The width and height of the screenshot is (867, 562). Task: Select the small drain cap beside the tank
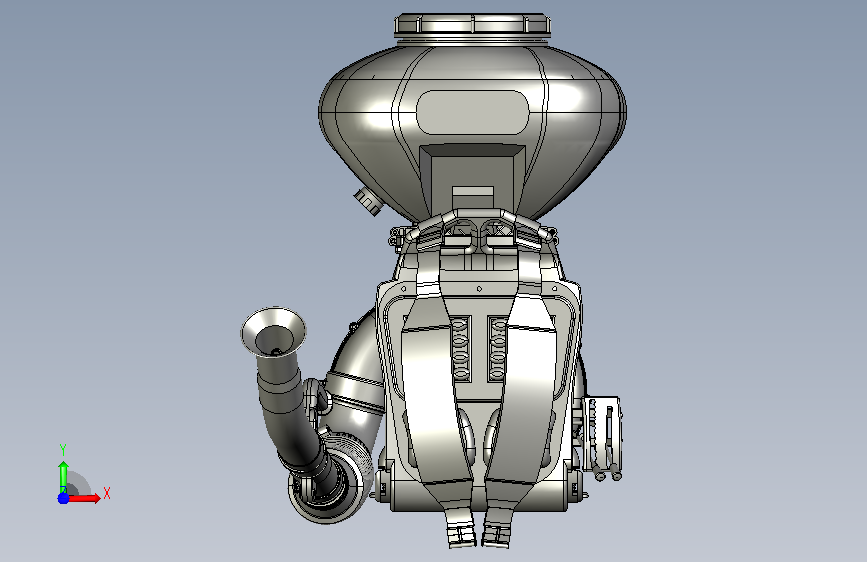tap(368, 201)
